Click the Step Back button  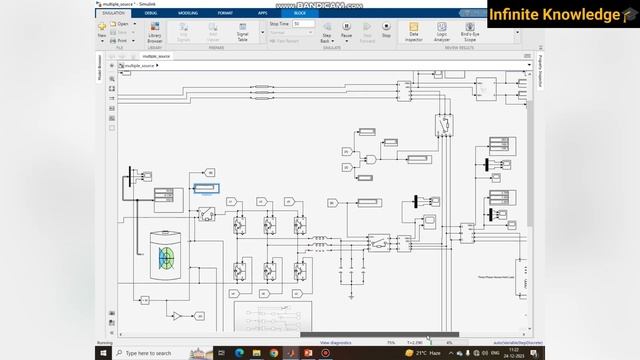pyautogui.click(x=327, y=31)
